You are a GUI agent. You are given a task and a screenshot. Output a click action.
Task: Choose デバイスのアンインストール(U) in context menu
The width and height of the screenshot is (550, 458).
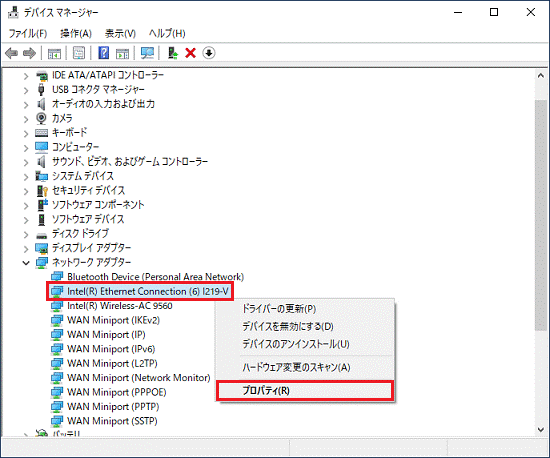click(305, 344)
